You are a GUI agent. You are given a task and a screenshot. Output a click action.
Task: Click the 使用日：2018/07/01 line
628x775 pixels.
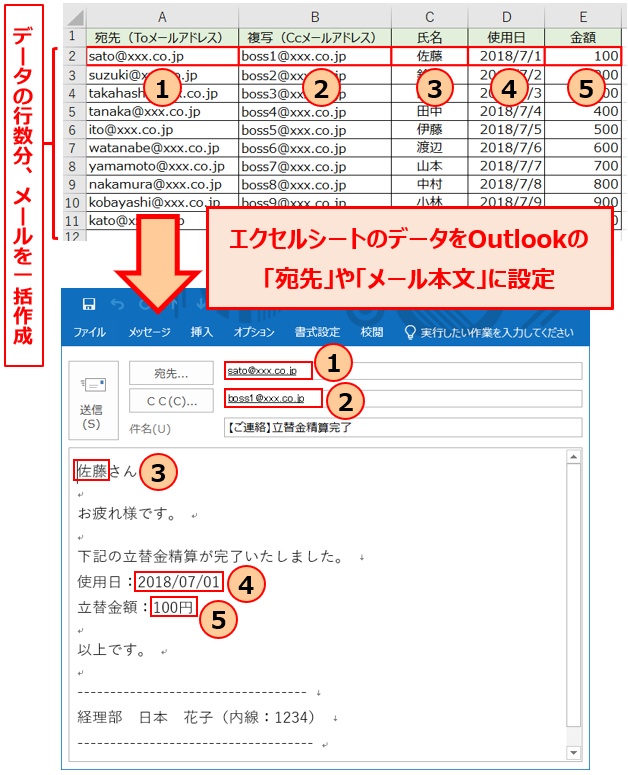tap(149, 582)
